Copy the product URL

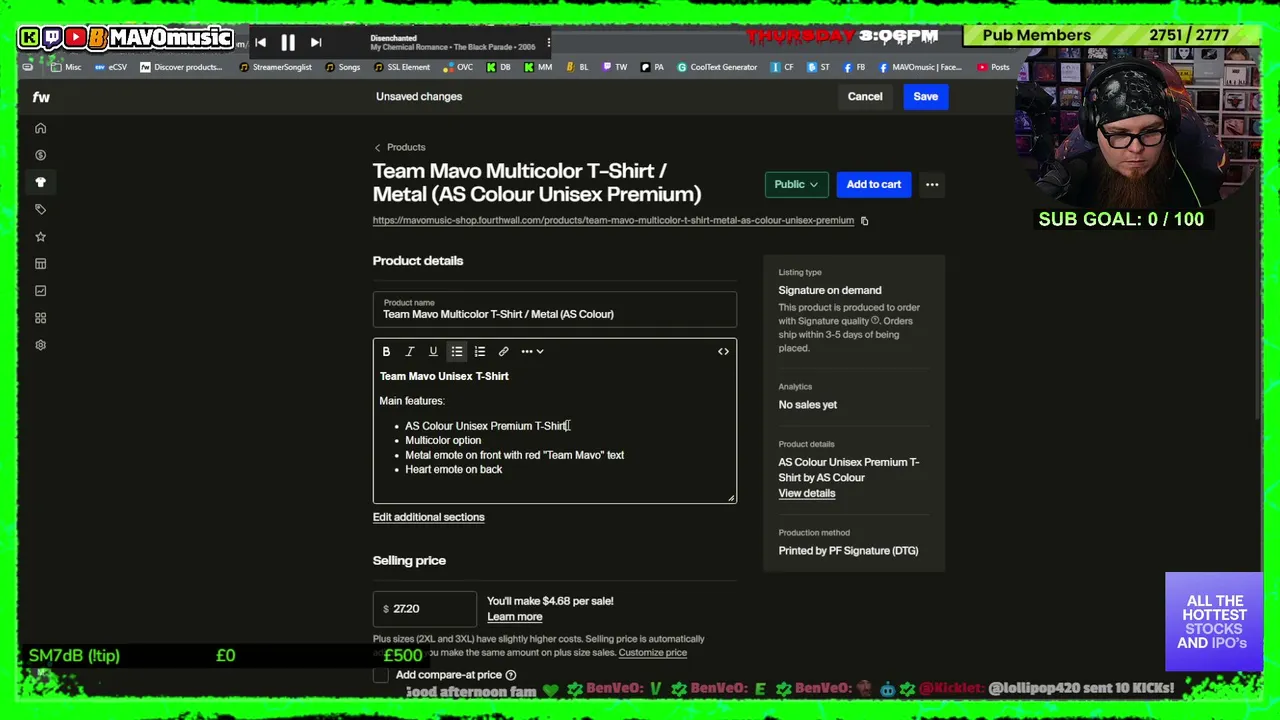tap(865, 221)
